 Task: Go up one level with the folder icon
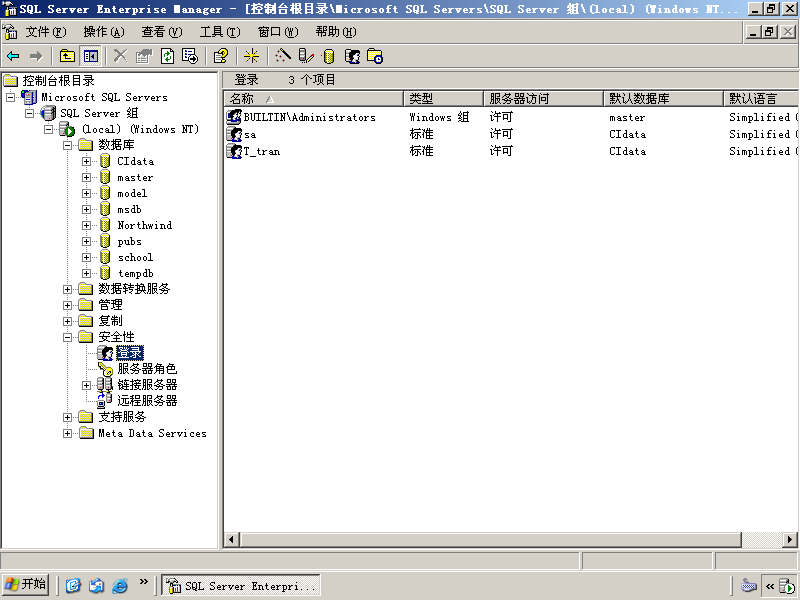[67, 56]
